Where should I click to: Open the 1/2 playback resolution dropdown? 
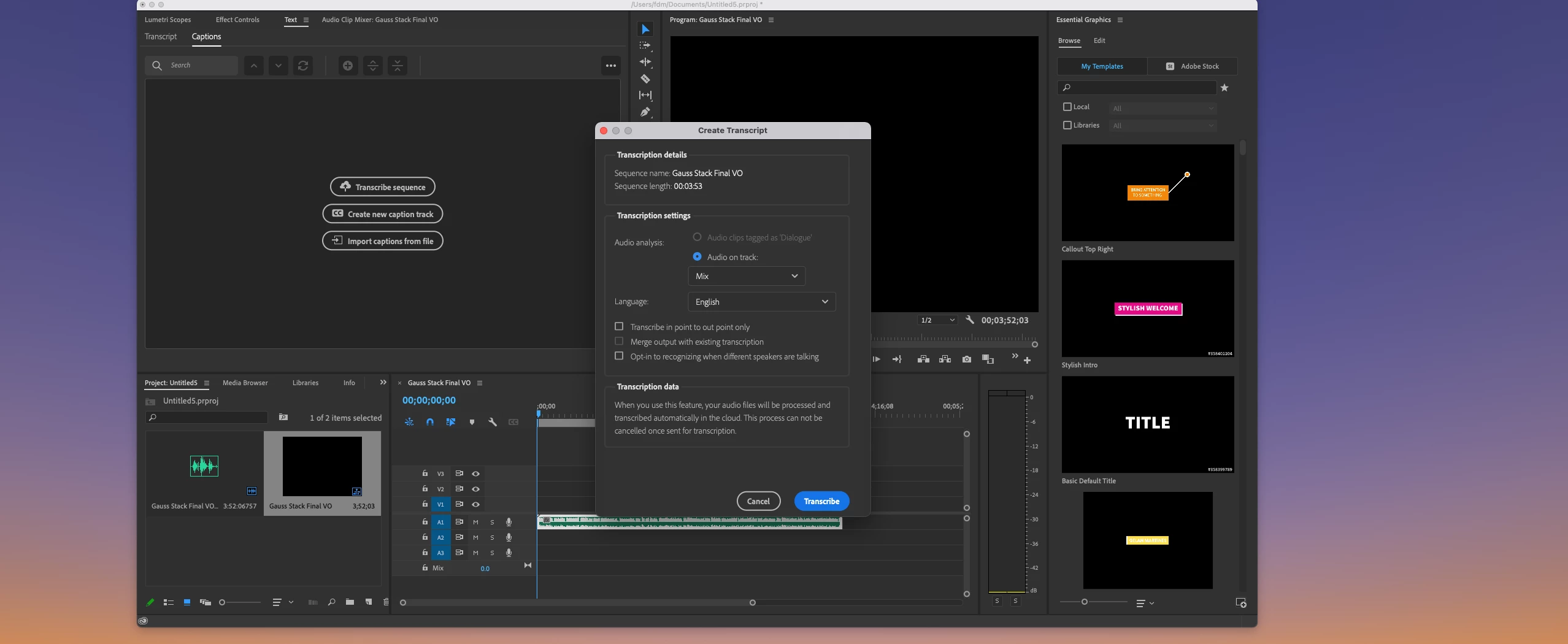(937, 320)
